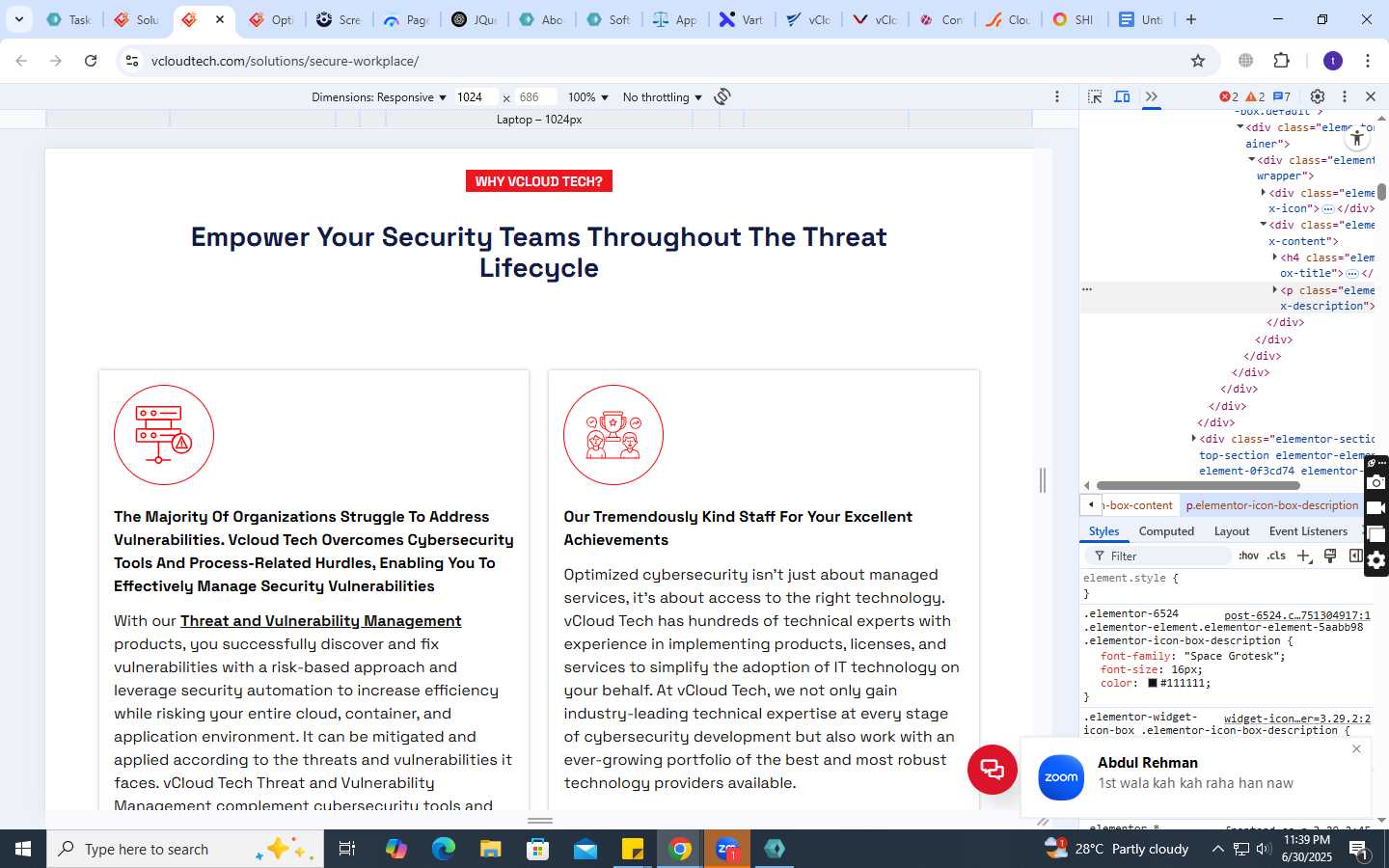Bookmark this page with the star icon

(1198, 61)
